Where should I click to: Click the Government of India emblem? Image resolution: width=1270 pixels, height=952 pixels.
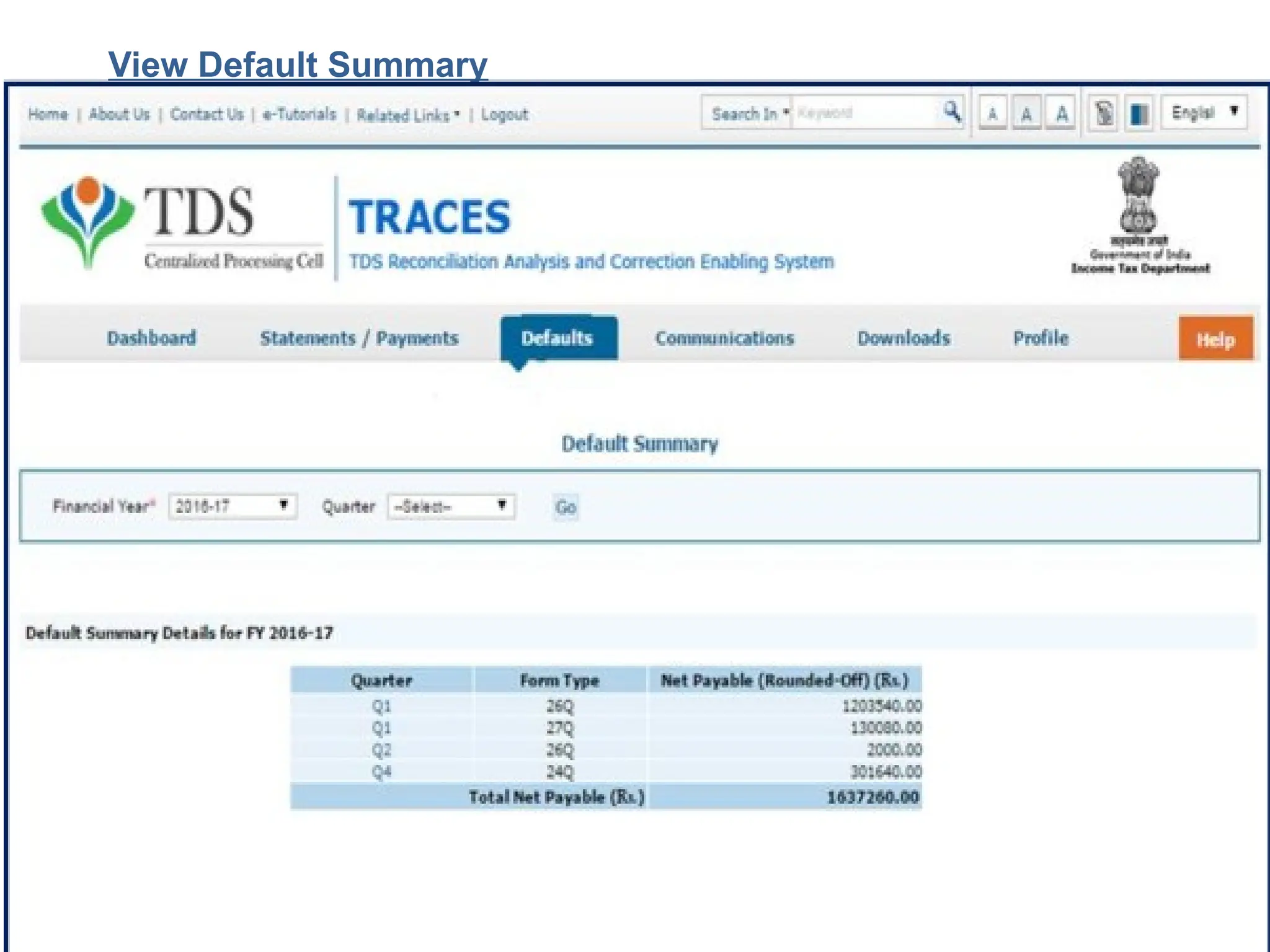point(1139,214)
